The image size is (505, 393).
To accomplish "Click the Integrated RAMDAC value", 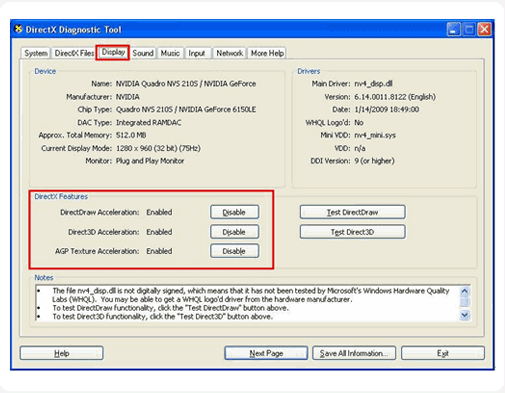I will pyautogui.click(x=149, y=123).
